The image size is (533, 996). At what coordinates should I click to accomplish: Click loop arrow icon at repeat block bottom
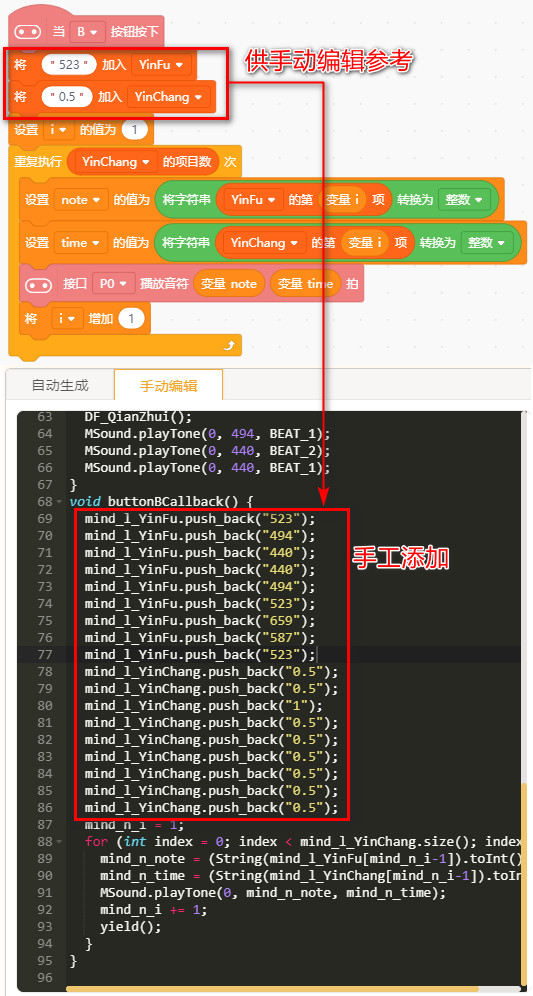(x=229, y=346)
